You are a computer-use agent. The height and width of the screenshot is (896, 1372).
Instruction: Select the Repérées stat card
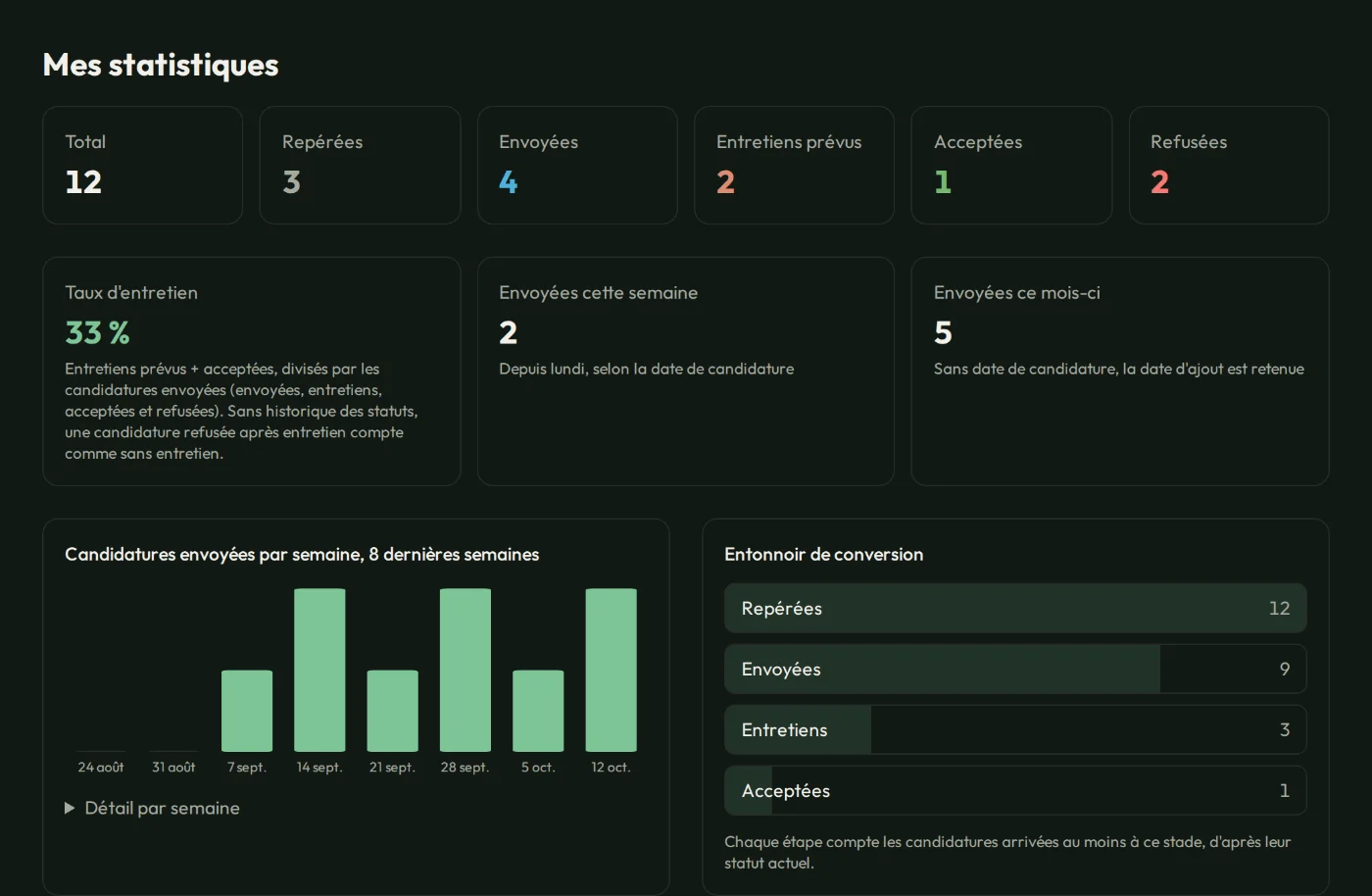[360, 165]
